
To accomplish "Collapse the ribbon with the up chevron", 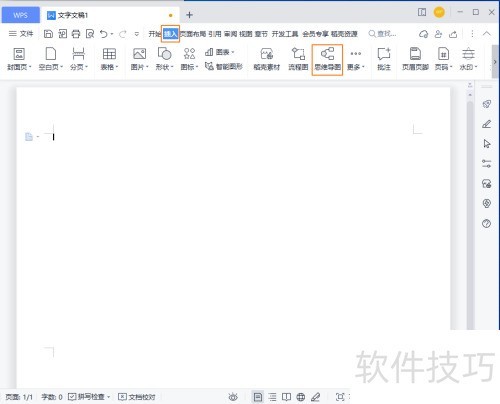I will 487,34.
